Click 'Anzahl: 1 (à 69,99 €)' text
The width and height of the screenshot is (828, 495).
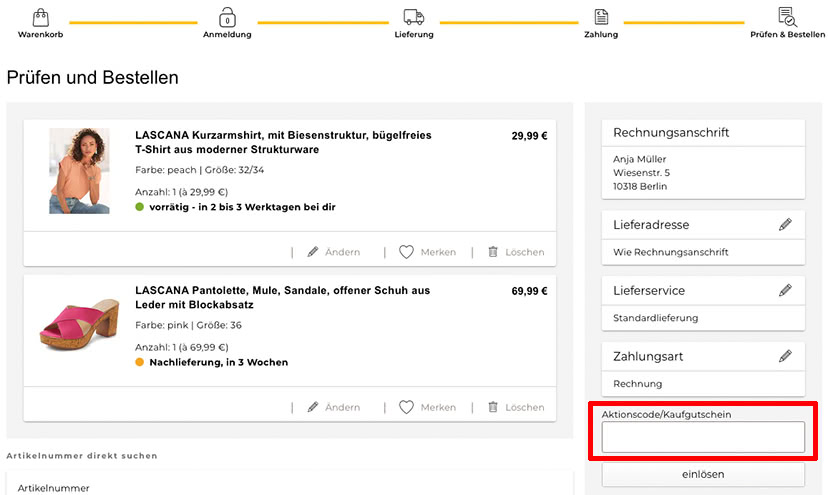182,348
